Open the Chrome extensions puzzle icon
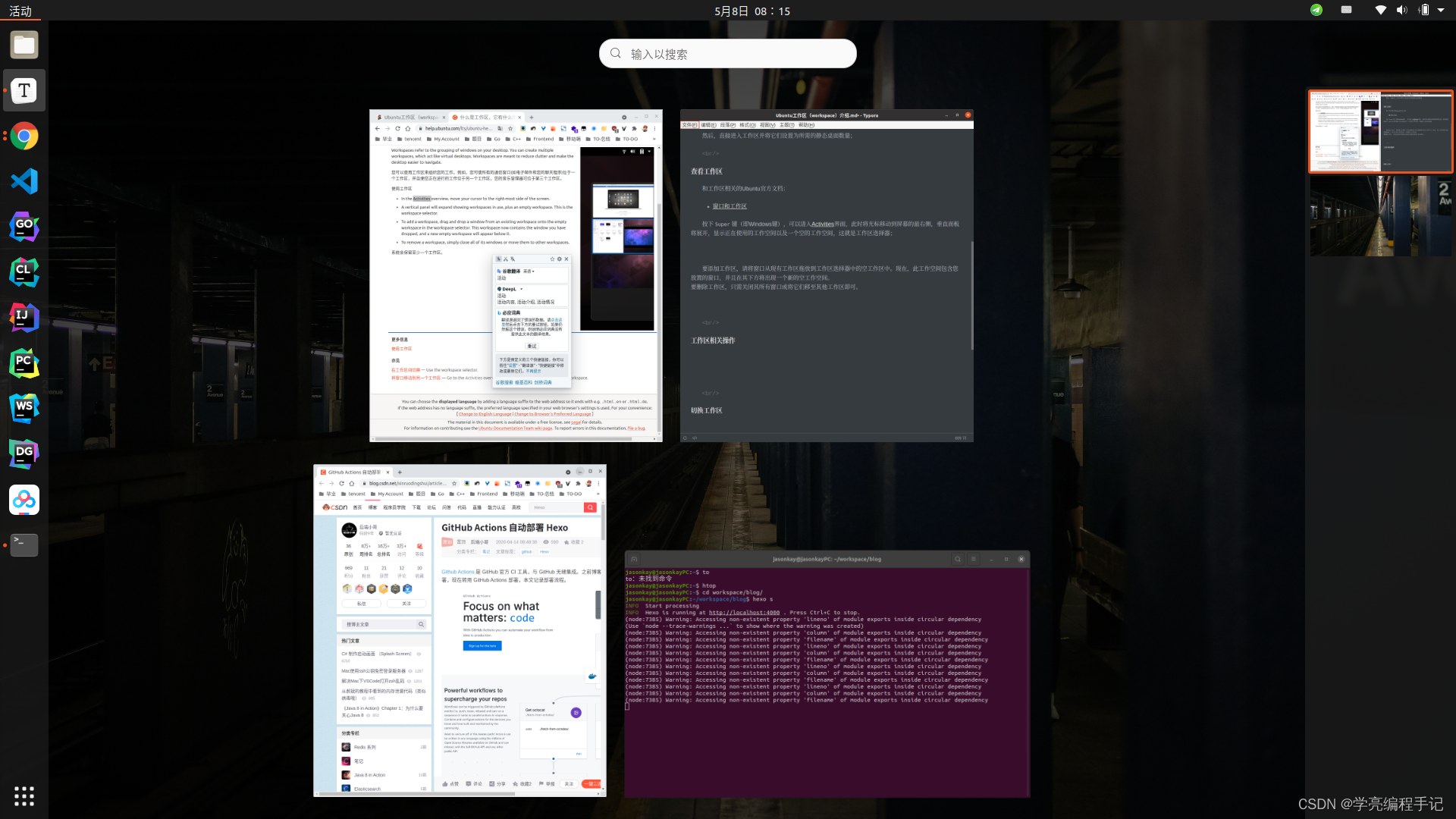The image size is (1456, 819). tap(578, 484)
